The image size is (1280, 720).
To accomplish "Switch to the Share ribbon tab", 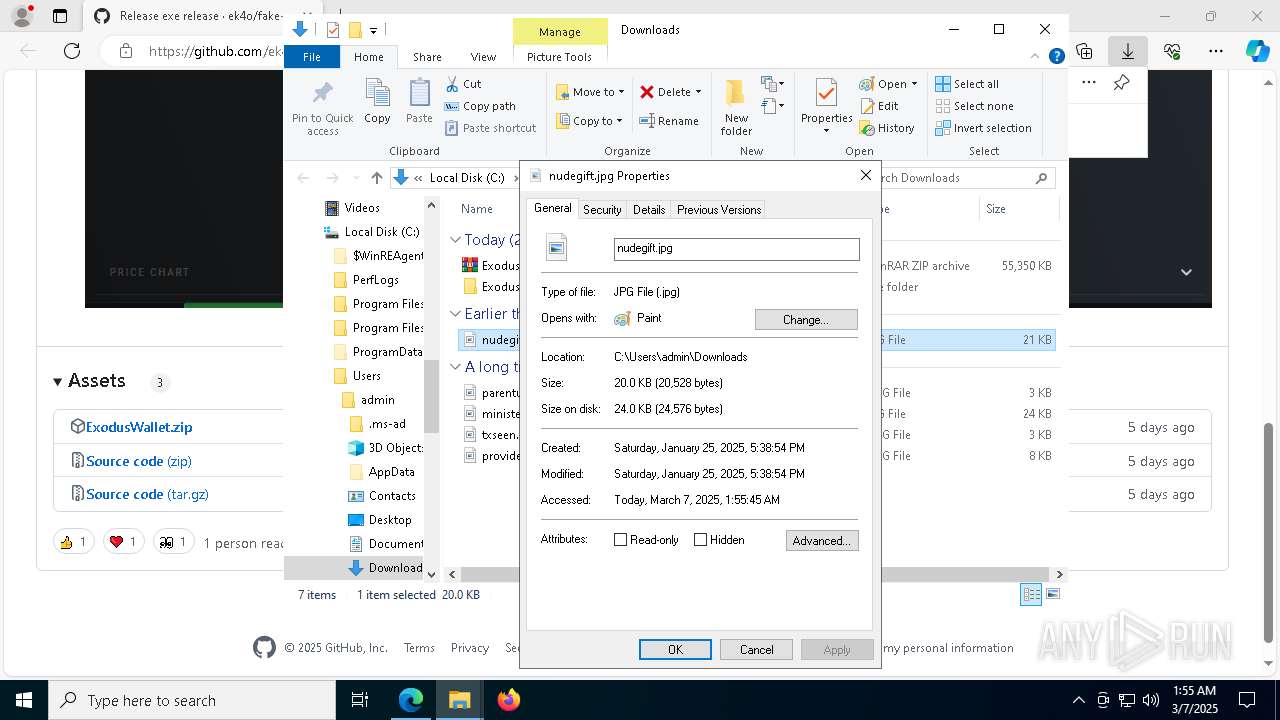I will pos(427,57).
